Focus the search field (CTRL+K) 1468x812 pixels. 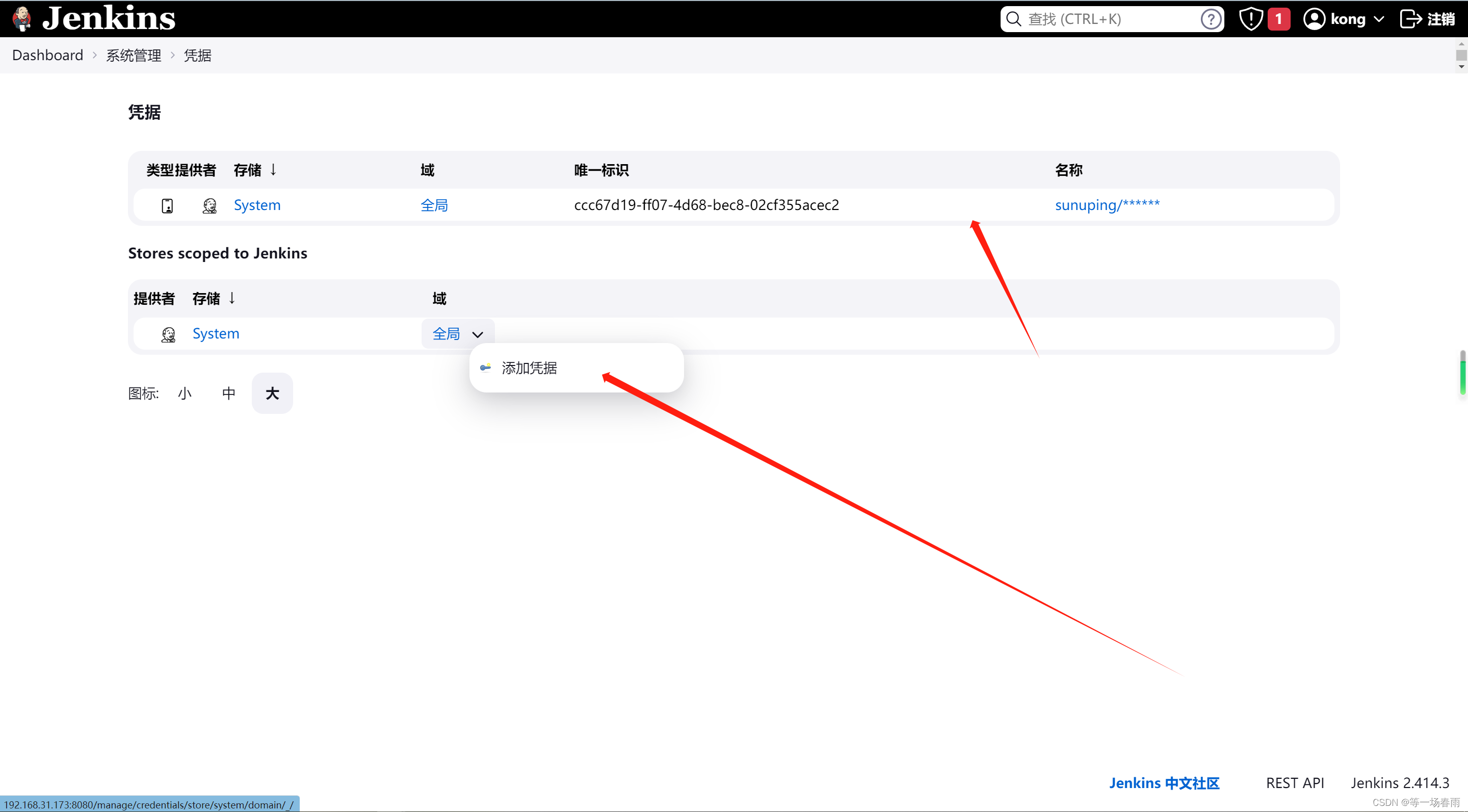[1111, 19]
